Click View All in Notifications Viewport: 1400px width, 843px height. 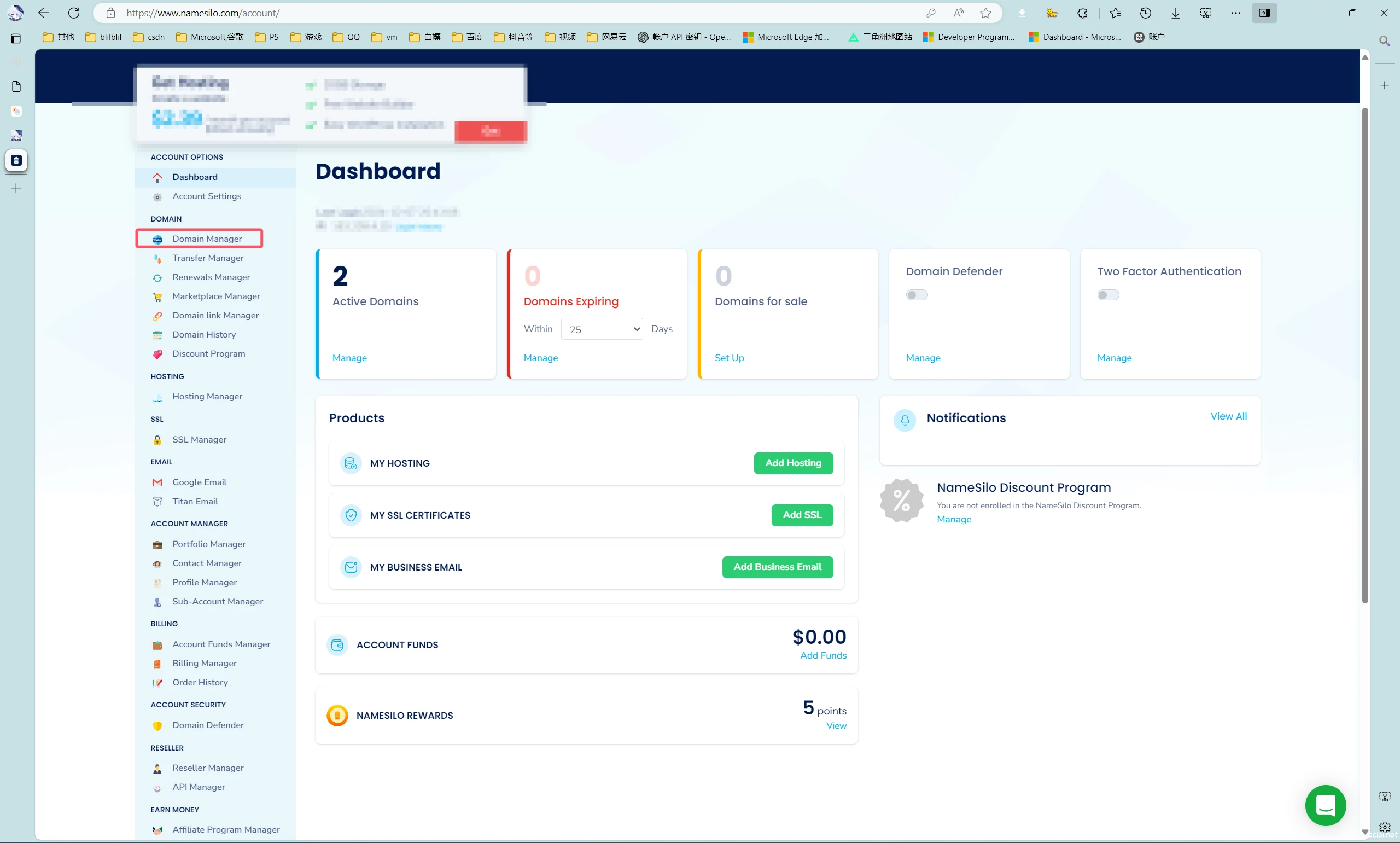[1228, 416]
